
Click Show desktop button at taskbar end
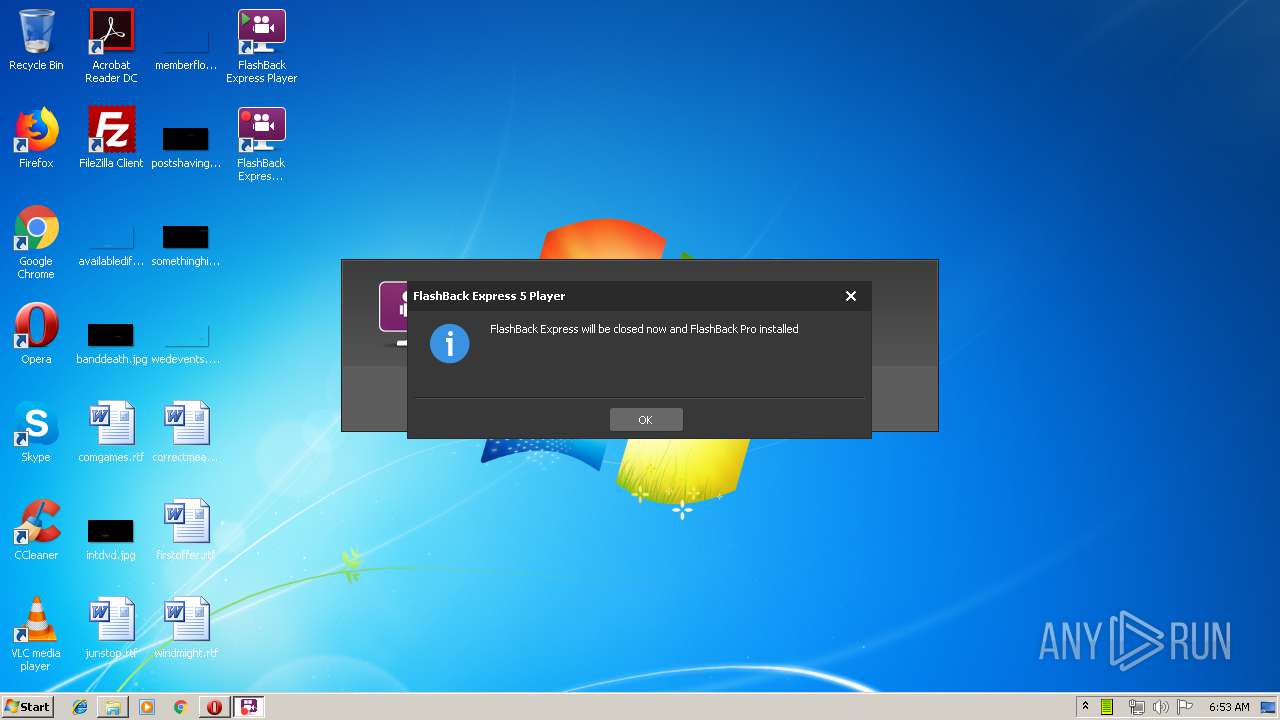pyautogui.click(x=1269, y=707)
